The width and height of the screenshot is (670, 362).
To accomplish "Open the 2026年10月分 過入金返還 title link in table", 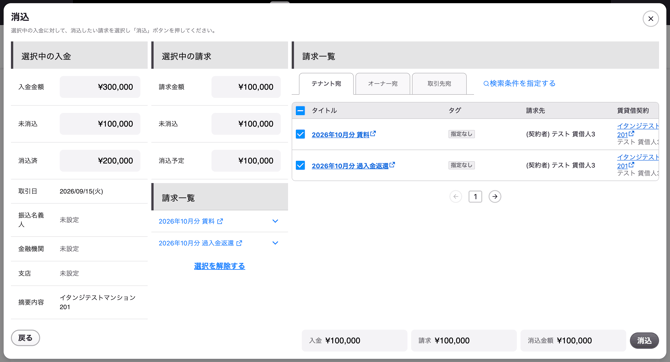I will pyautogui.click(x=350, y=166).
